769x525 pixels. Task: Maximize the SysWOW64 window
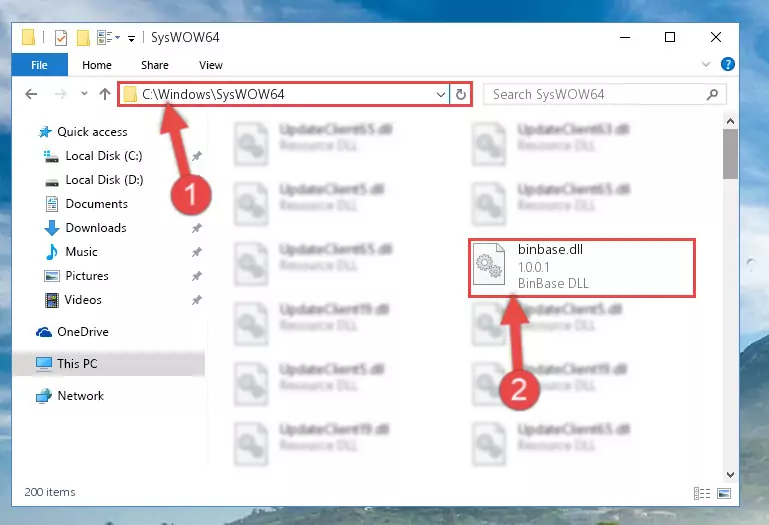[669, 37]
